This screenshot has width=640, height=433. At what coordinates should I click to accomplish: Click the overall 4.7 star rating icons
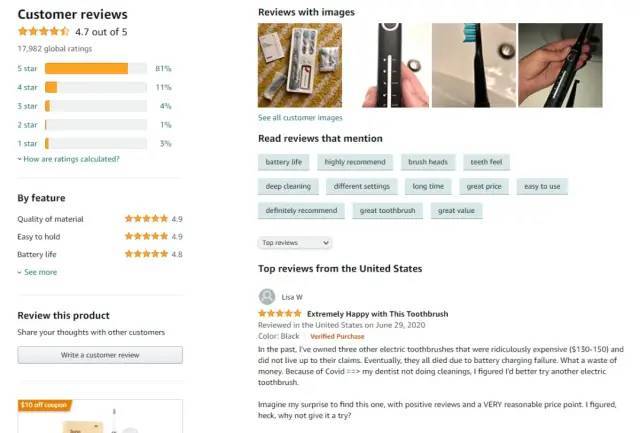tap(44, 31)
